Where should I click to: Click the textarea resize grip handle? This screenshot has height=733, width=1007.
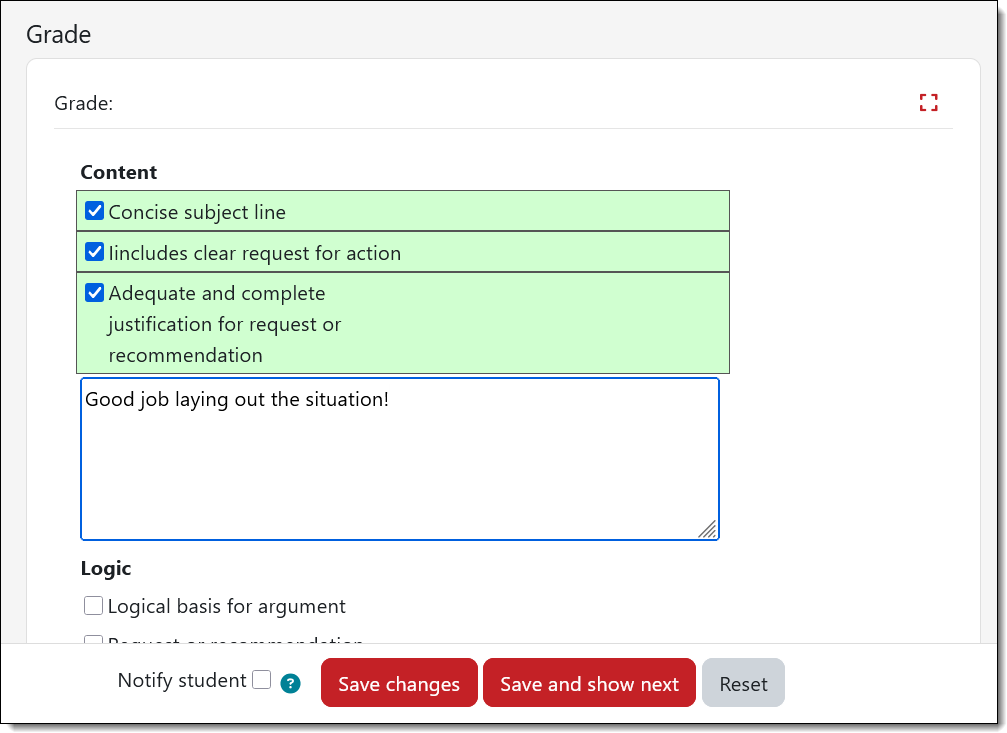point(709,530)
